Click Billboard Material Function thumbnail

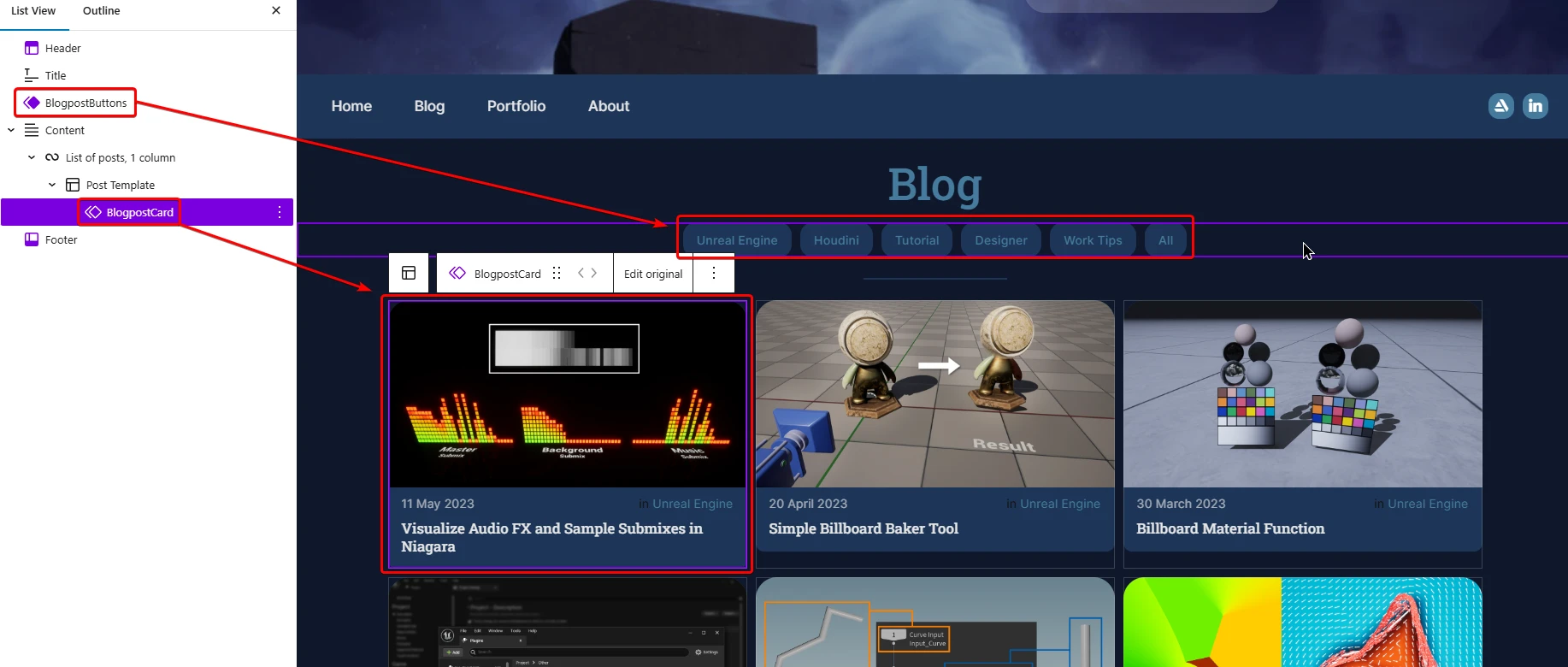(1303, 394)
